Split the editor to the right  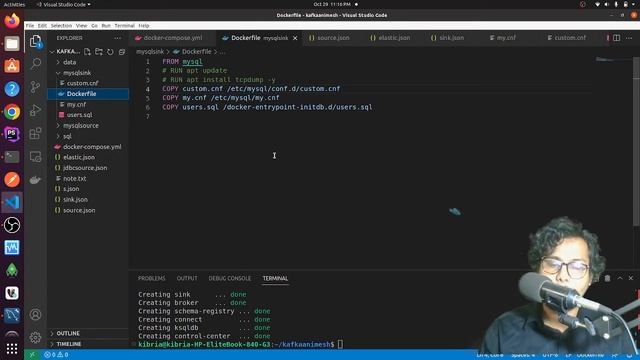pos(616,38)
